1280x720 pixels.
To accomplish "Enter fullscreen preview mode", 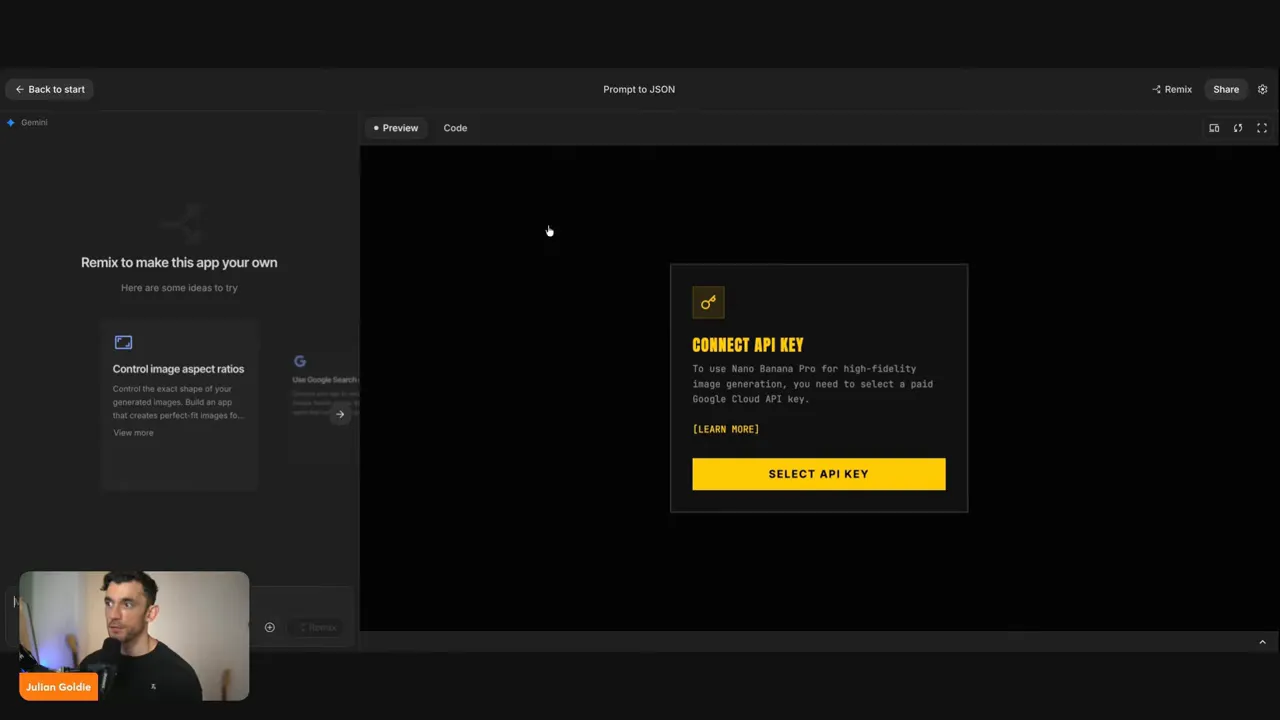I will point(1262,128).
